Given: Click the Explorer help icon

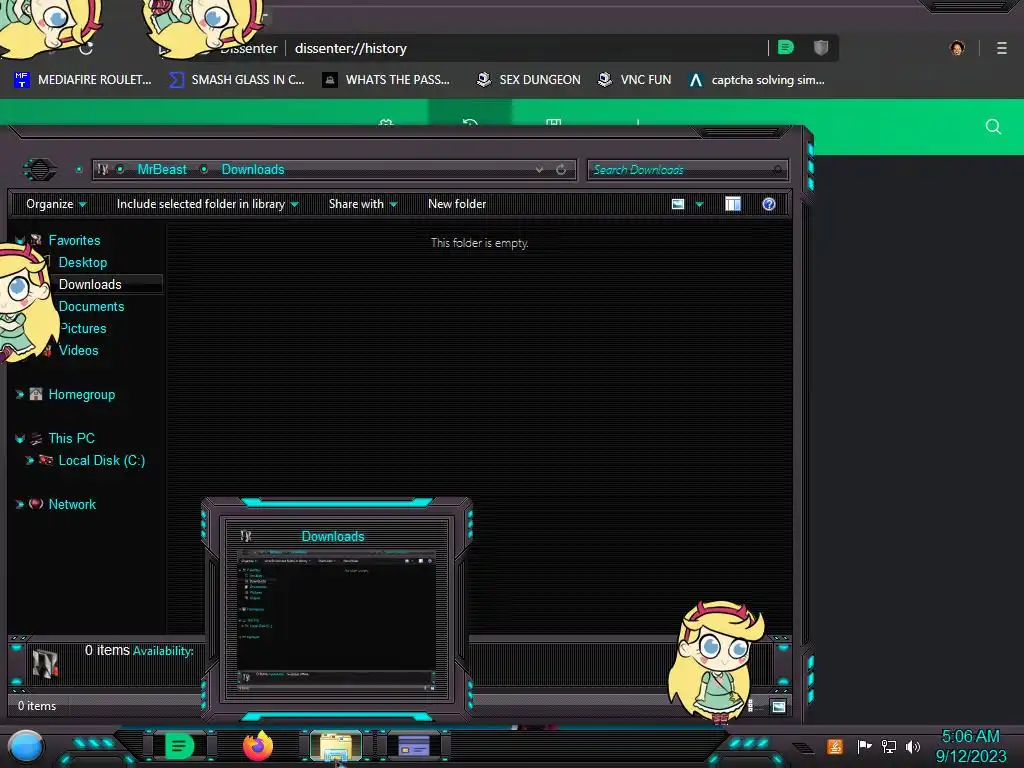Looking at the screenshot, I should pyautogui.click(x=769, y=204).
